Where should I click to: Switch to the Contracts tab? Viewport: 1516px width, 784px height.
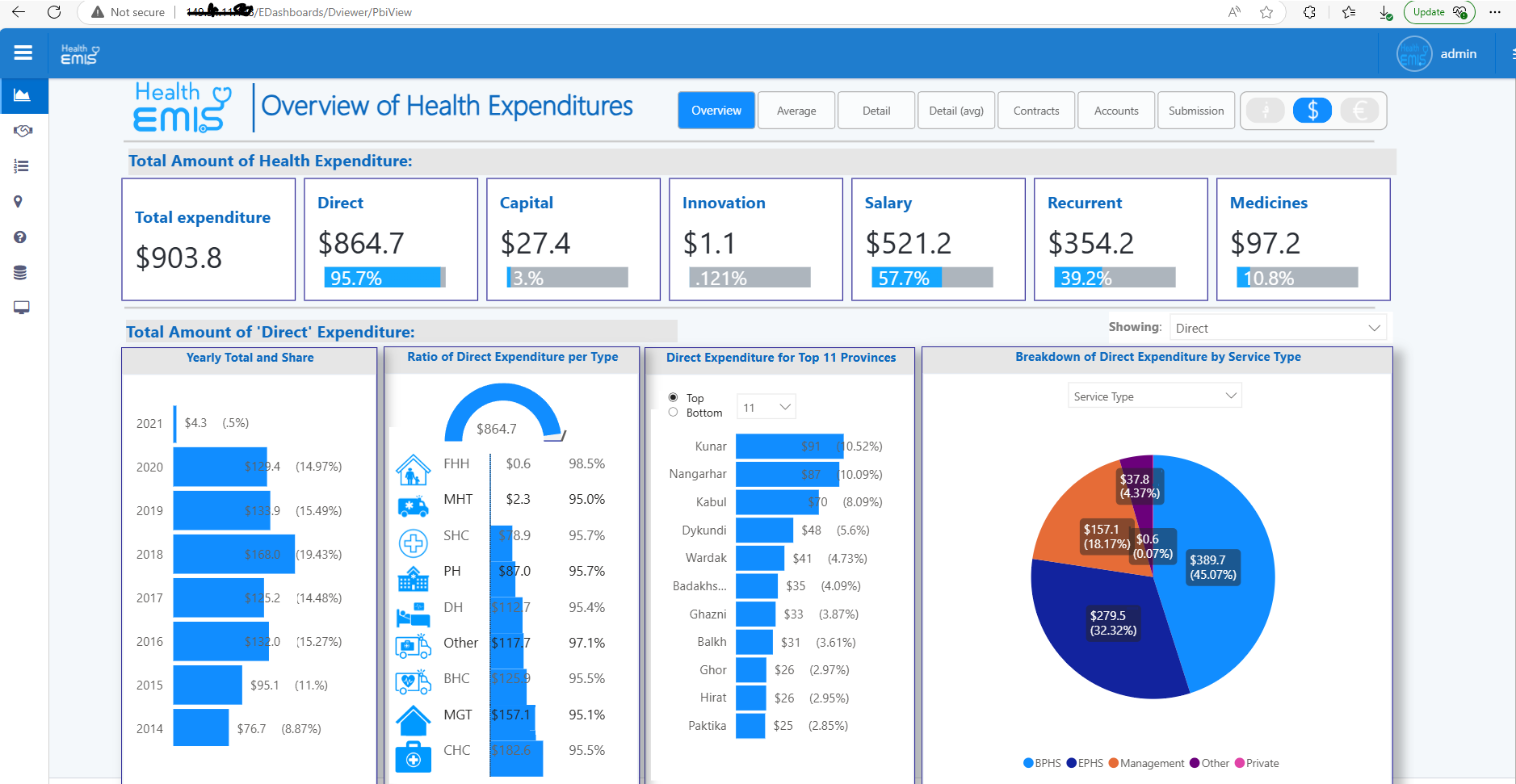coord(1036,111)
